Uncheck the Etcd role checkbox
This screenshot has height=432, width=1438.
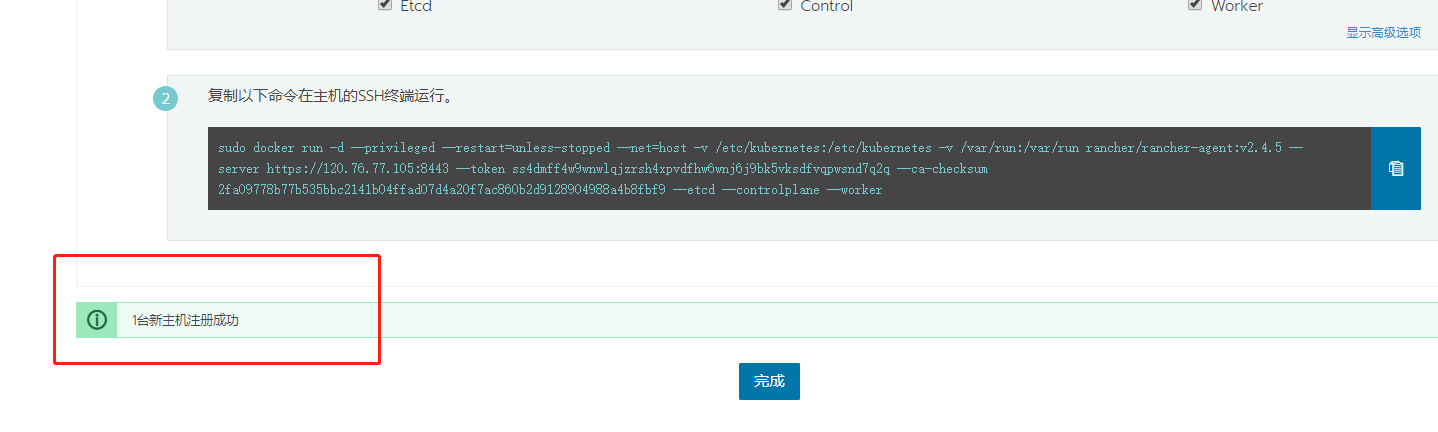tap(385, 5)
